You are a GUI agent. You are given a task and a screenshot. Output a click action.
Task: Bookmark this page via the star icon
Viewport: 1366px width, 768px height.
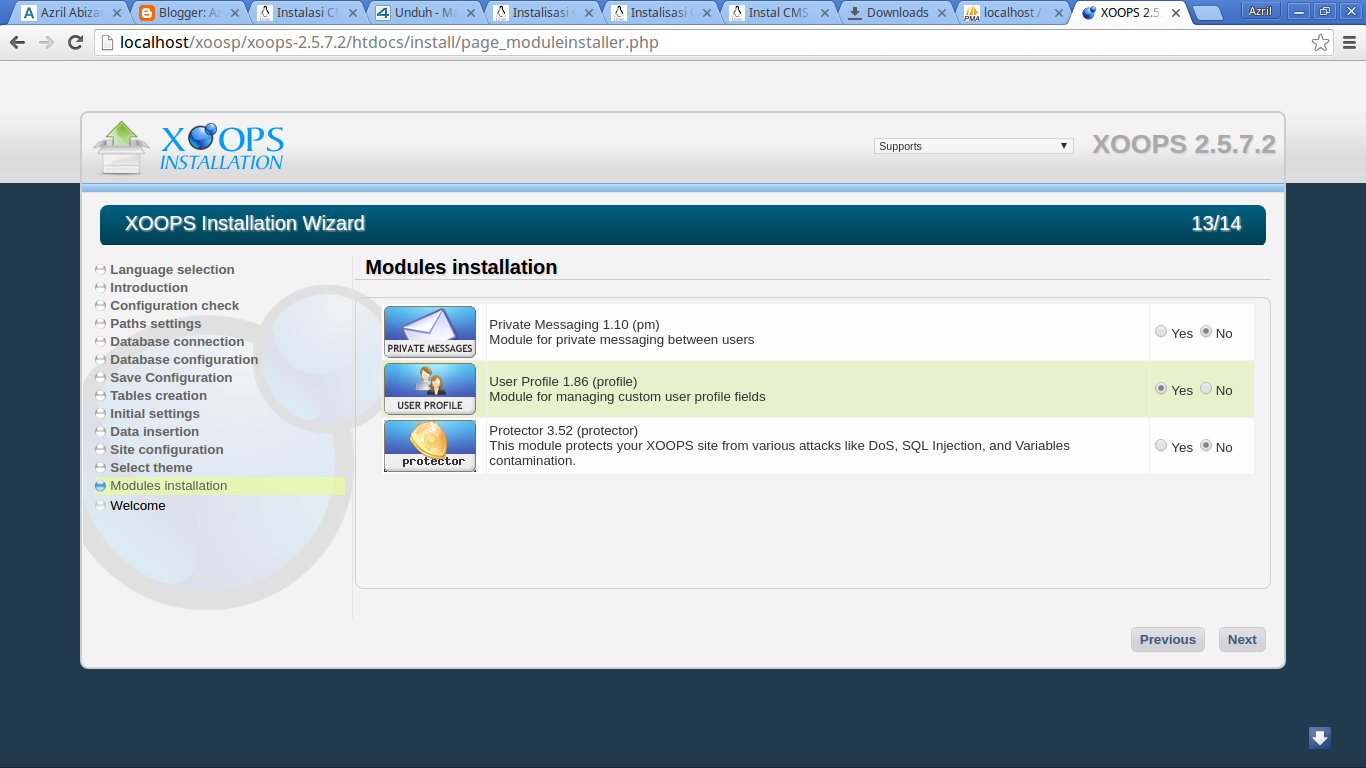1320,43
